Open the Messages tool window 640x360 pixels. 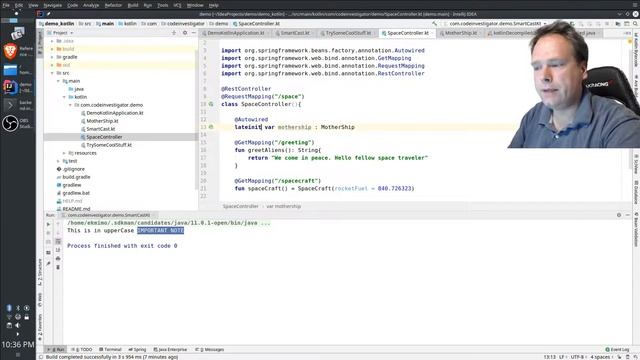tap(210, 349)
